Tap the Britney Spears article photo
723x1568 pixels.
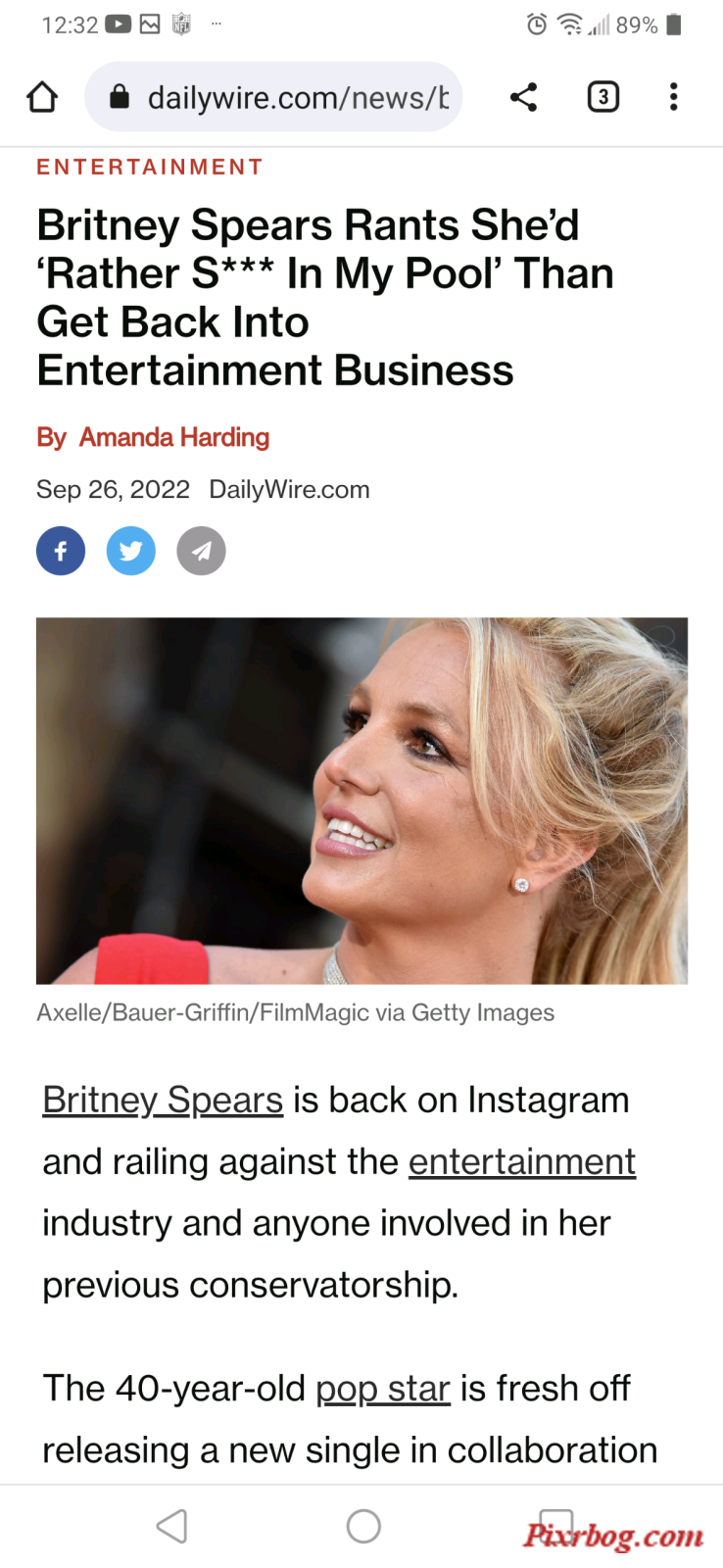(x=361, y=801)
